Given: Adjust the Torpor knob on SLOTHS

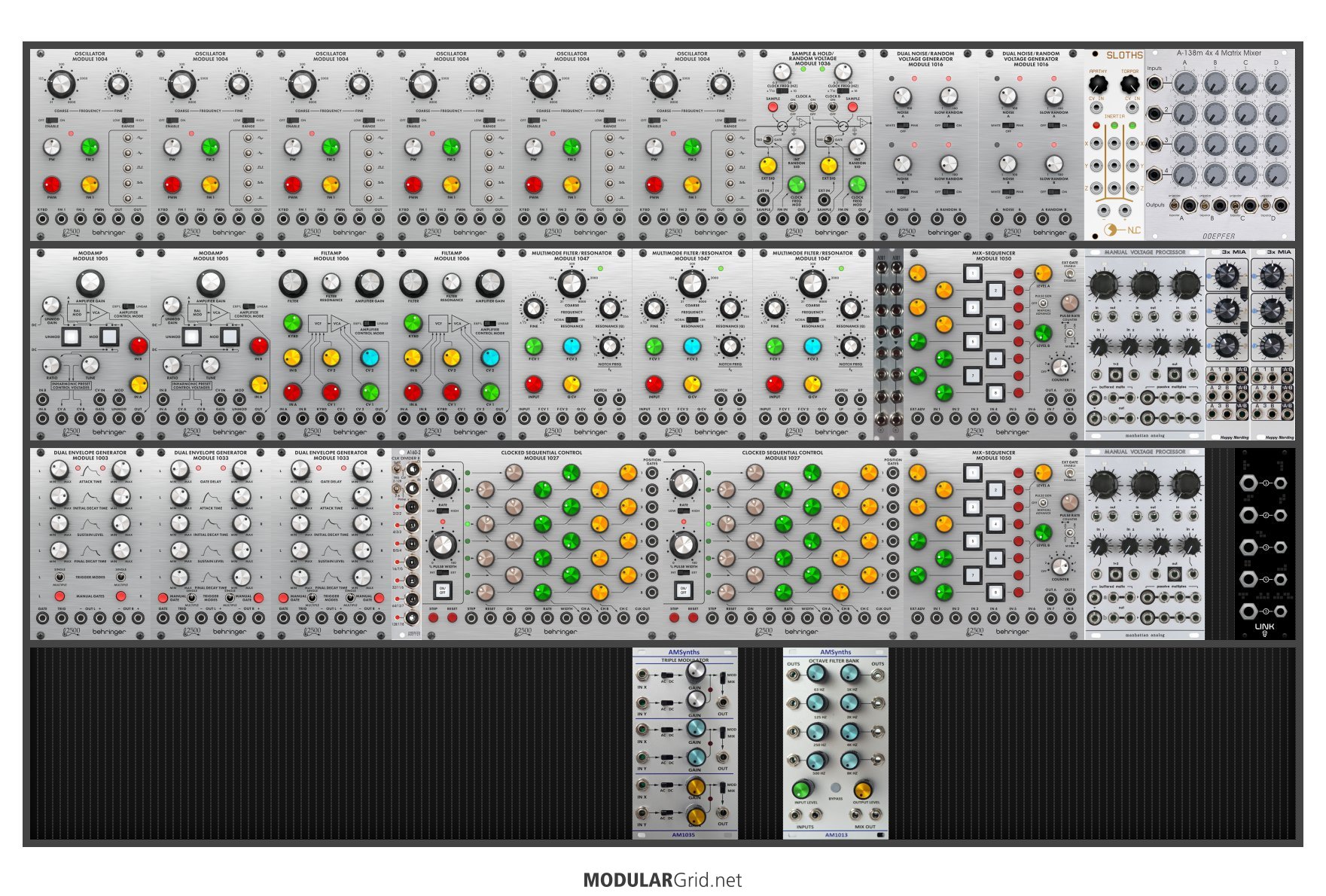Looking at the screenshot, I should (x=1129, y=84).
